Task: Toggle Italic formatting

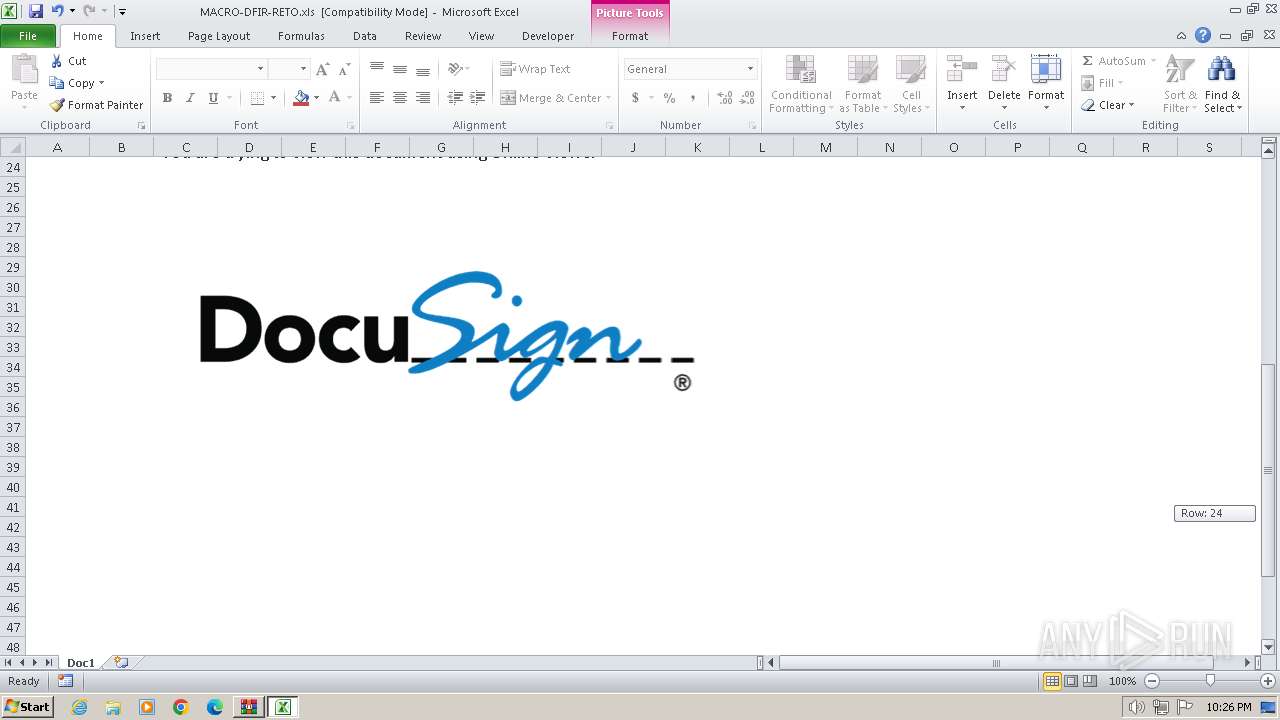Action: pyautogui.click(x=190, y=98)
